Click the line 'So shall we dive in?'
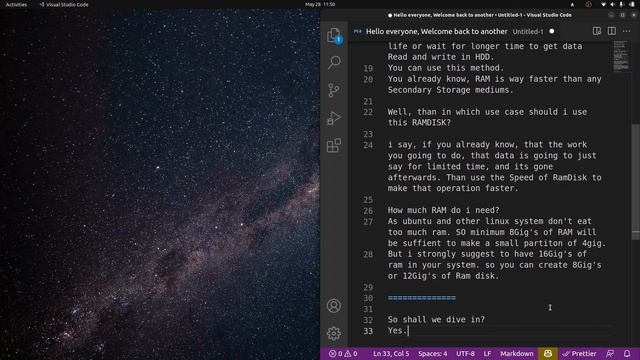This screenshot has height=360, width=640. (436, 320)
